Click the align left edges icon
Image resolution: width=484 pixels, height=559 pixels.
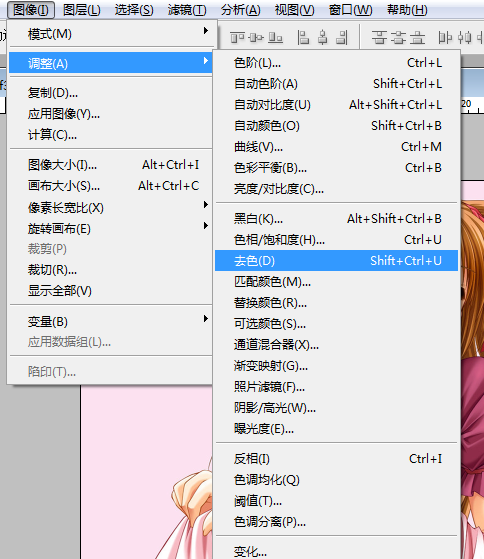[303, 37]
